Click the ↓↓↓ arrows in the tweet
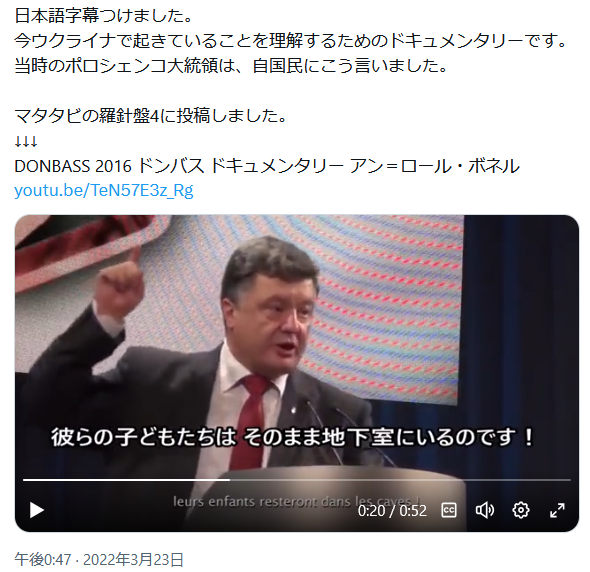The width and height of the screenshot is (590, 572). 26,141
